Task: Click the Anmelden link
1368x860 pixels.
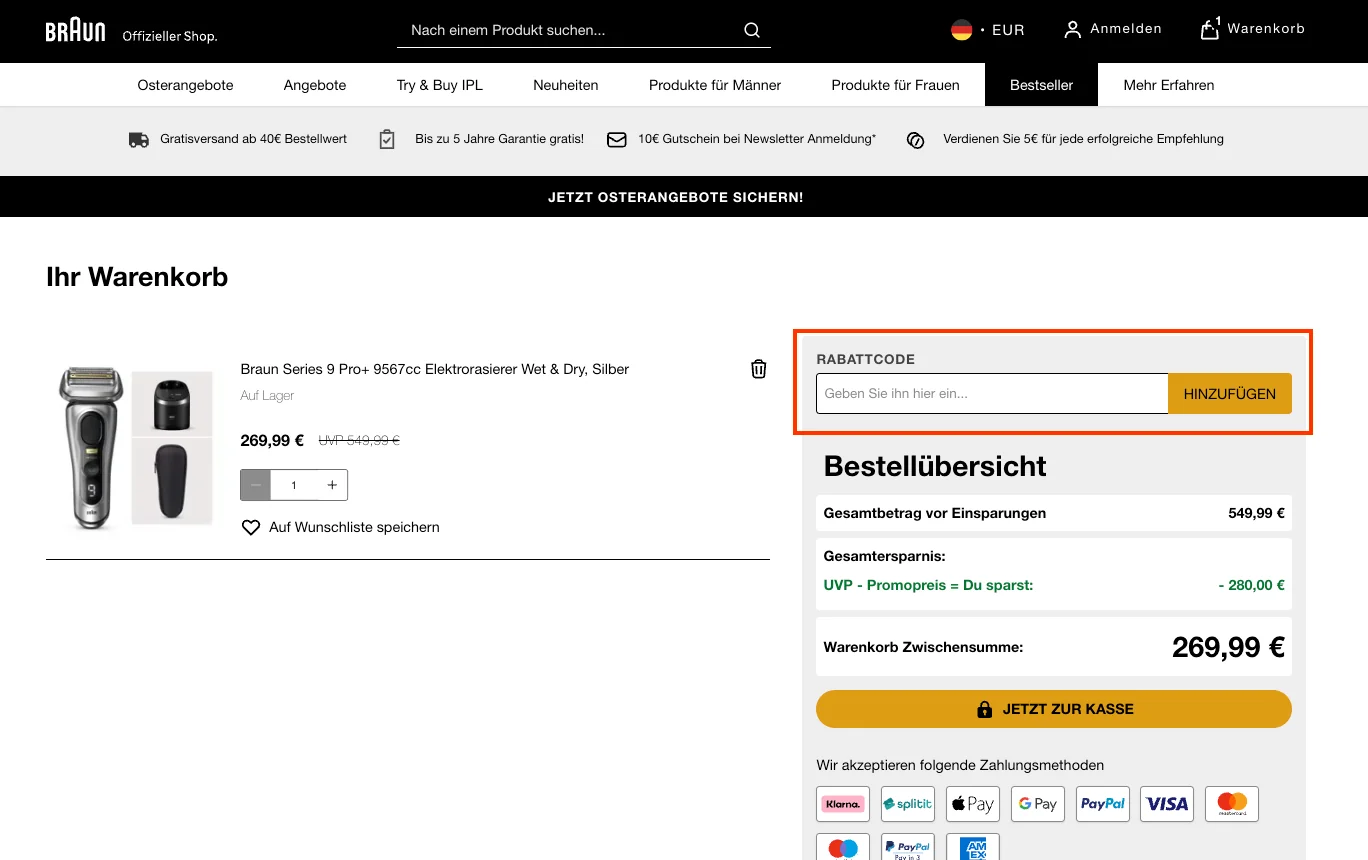Action: point(1126,29)
